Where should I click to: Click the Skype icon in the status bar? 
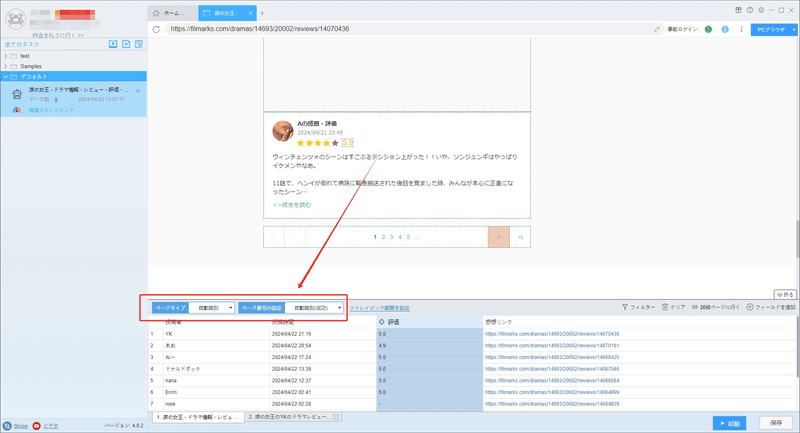(7, 426)
